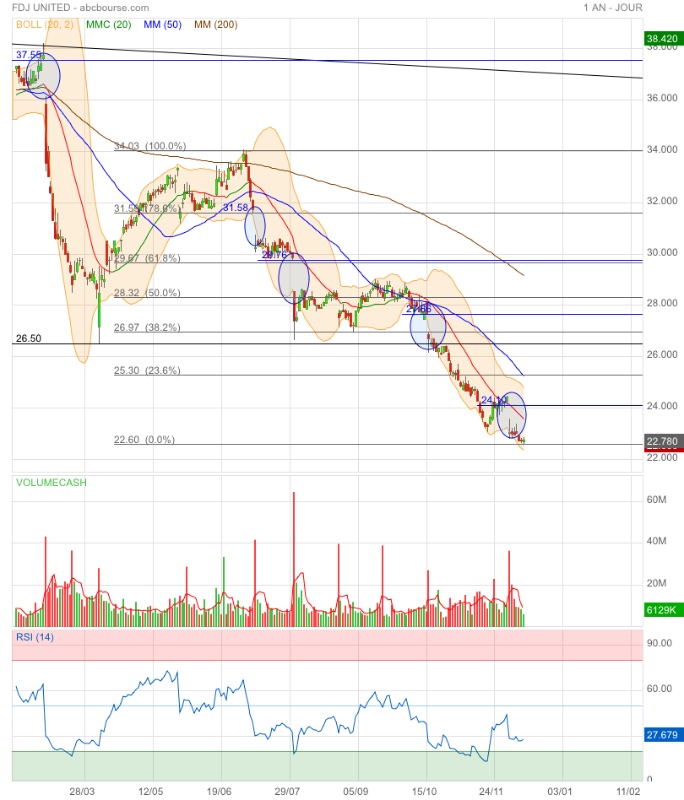684x800 pixels.
Task: Click the 22.780 current price tag
Action: coord(662,441)
